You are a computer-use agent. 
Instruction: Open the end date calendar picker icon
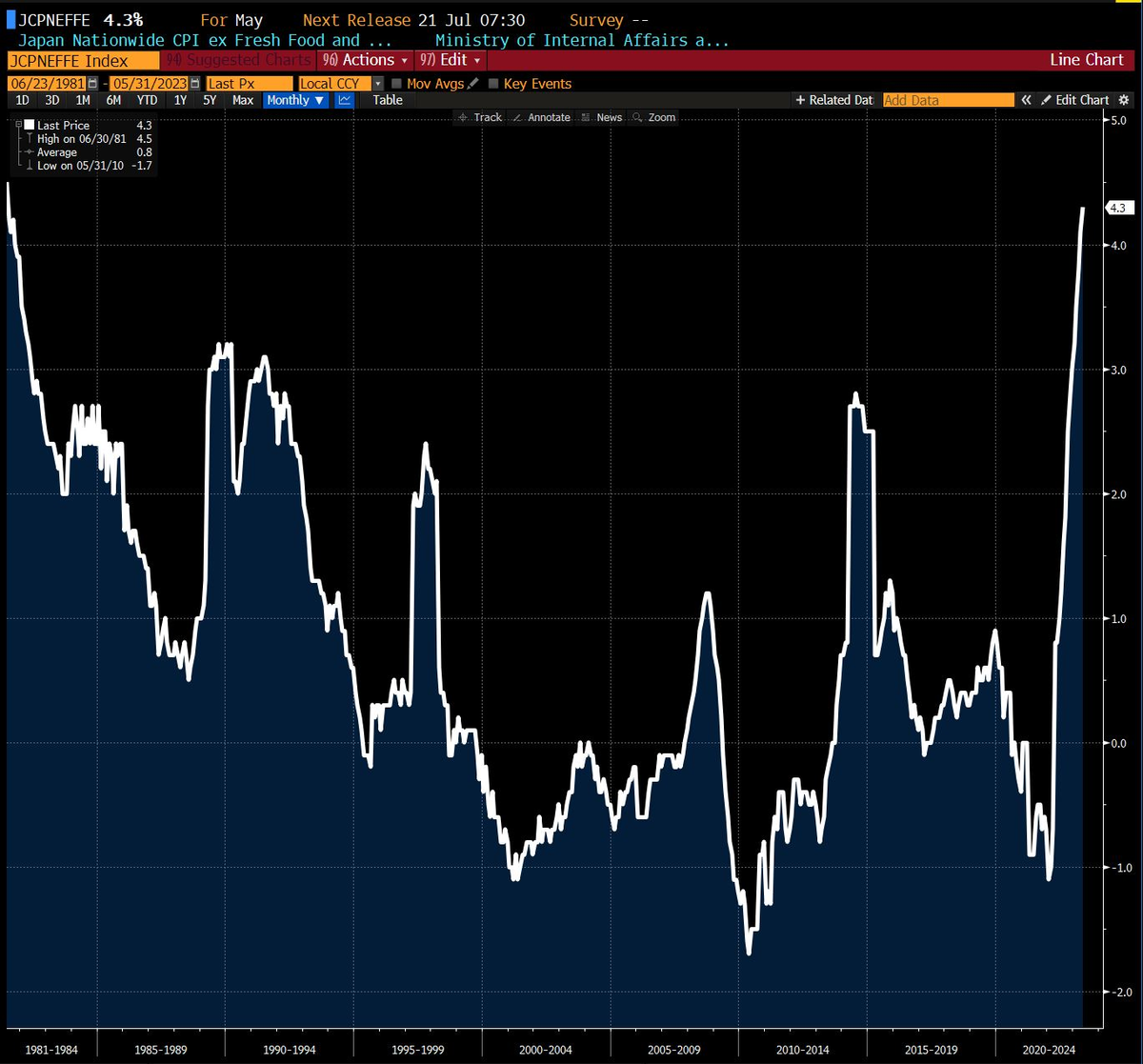tap(195, 84)
